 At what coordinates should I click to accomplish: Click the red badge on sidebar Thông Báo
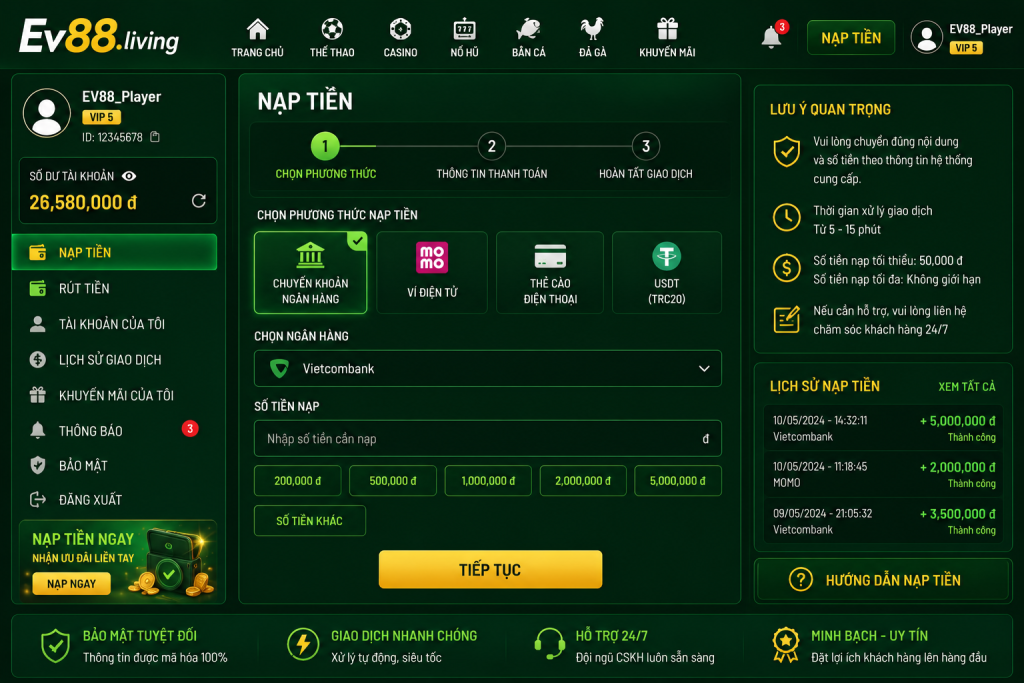190,429
